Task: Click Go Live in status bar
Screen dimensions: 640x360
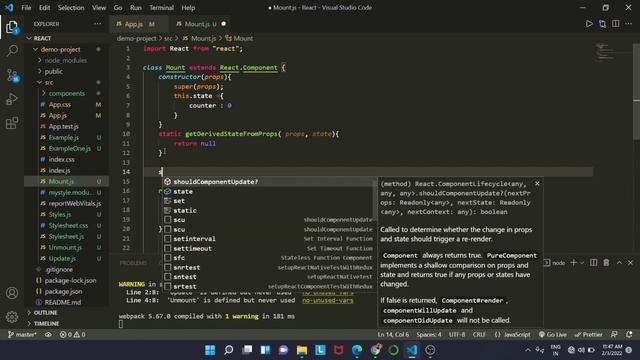Action: [x=553, y=335]
